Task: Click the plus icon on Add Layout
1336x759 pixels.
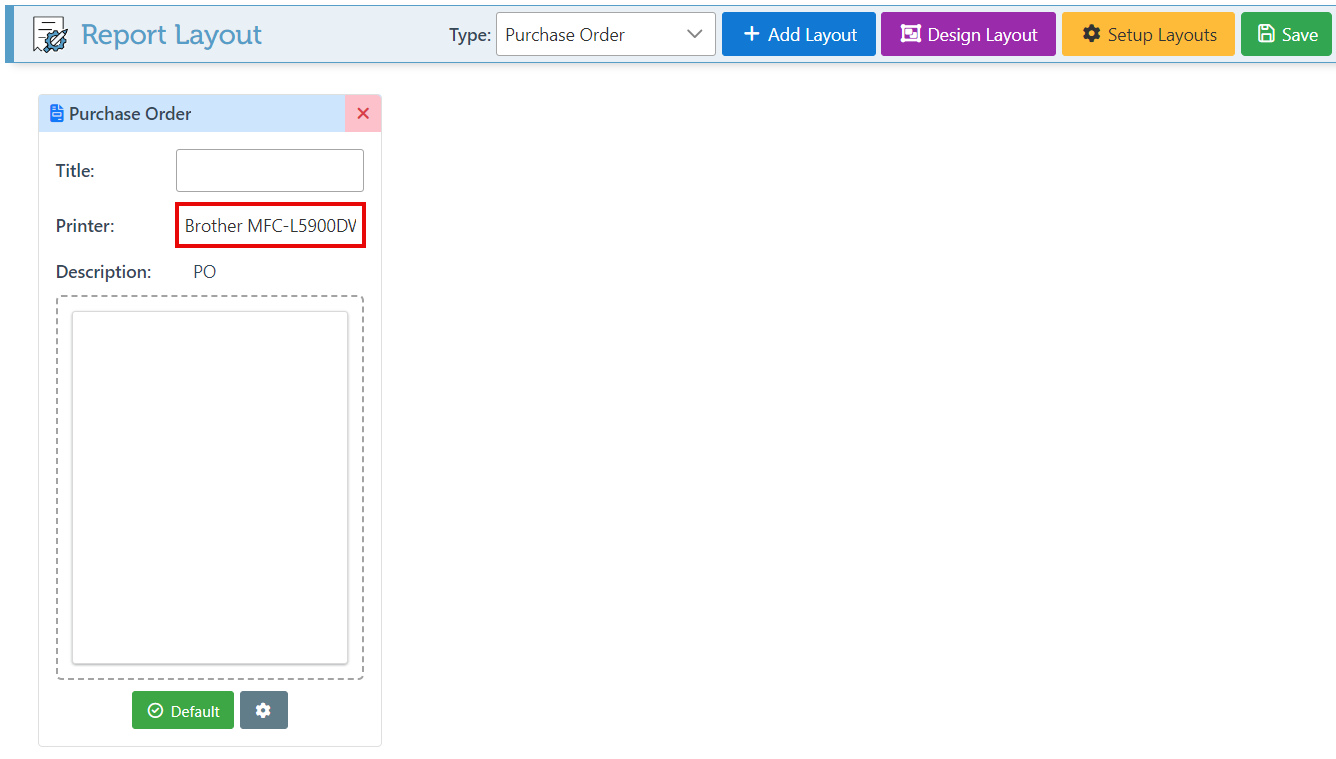Action: tap(752, 35)
